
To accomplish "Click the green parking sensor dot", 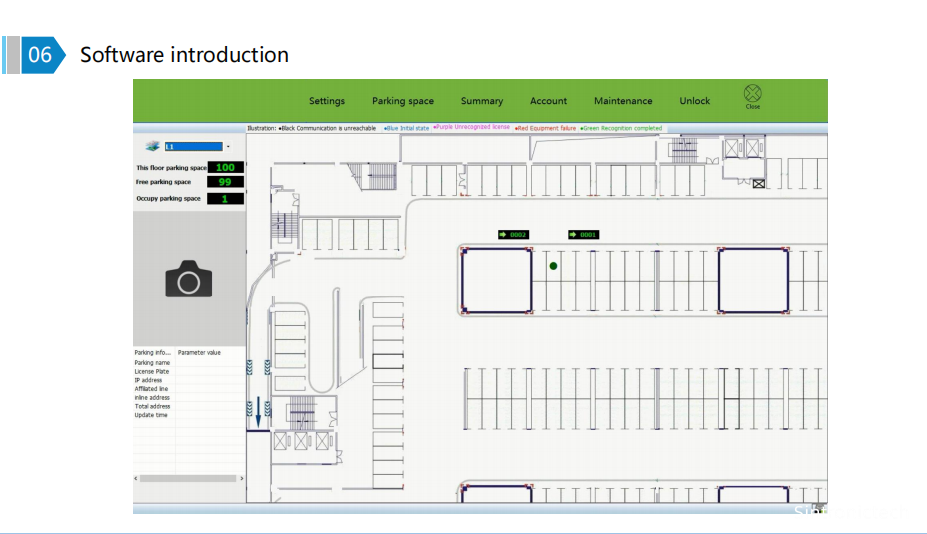I will (553, 266).
